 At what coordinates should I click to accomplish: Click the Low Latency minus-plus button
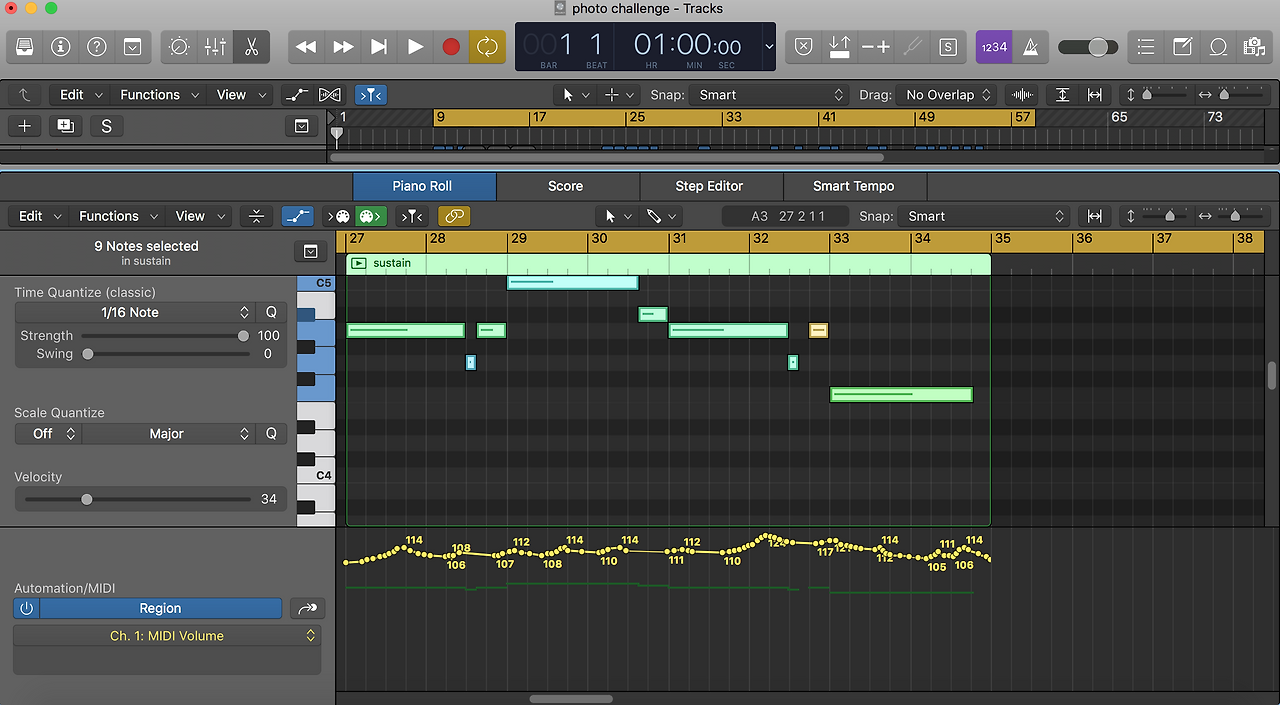(876, 46)
